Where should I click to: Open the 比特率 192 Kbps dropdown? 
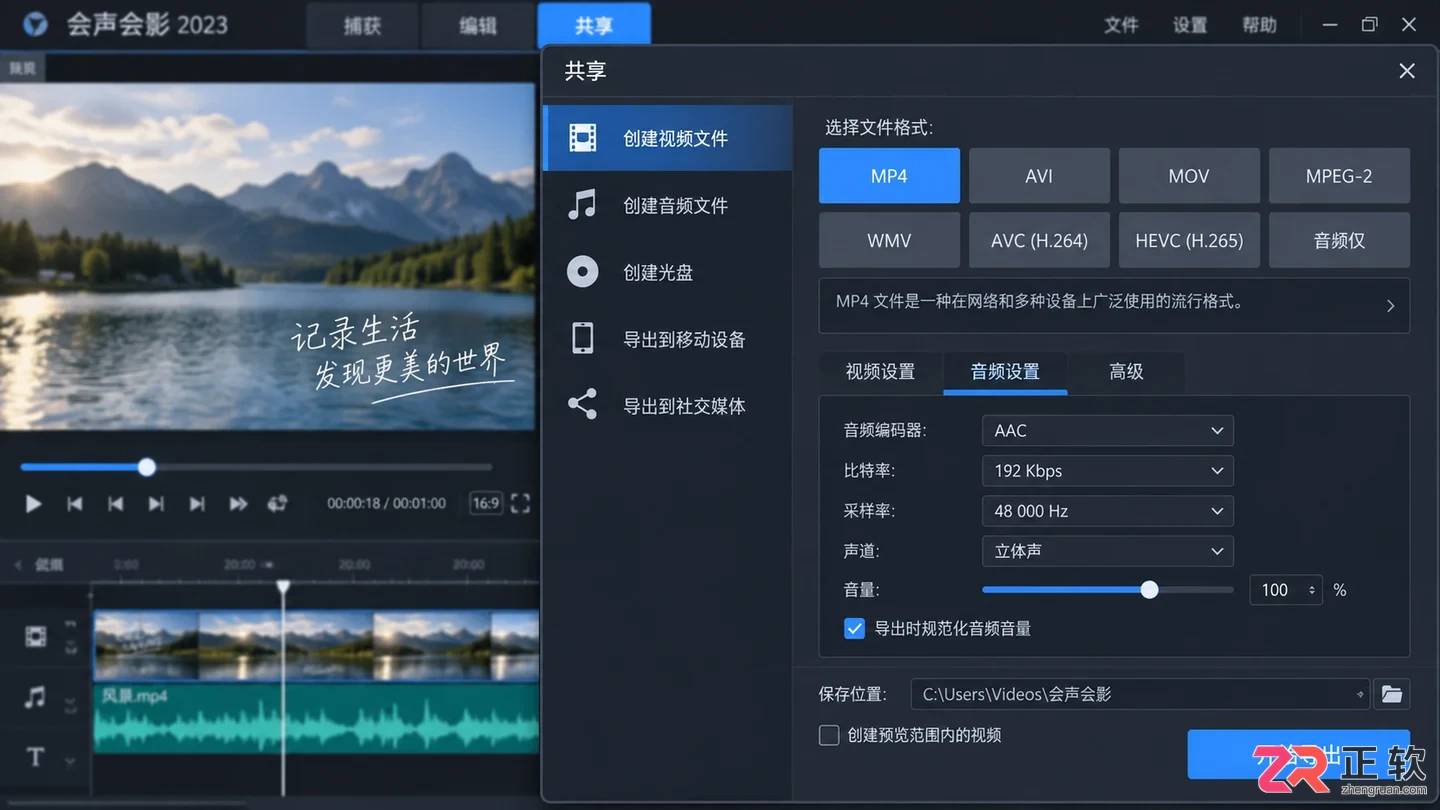[x=1108, y=470]
